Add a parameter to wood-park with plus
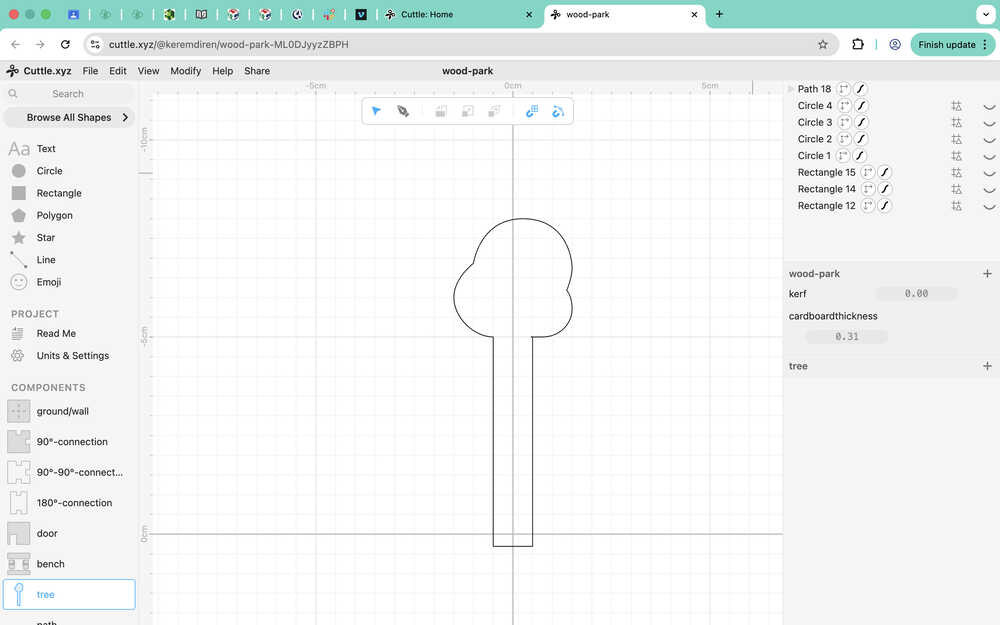Viewport: 1000px width, 625px height. [987, 273]
